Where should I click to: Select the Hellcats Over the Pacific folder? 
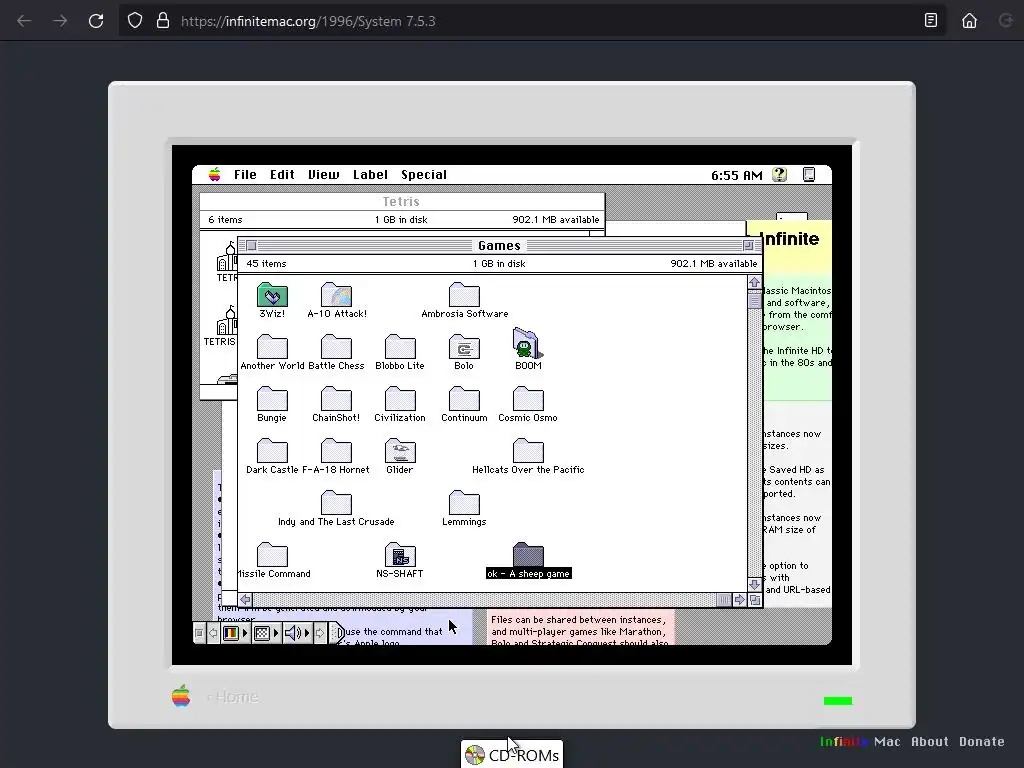pos(528,451)
